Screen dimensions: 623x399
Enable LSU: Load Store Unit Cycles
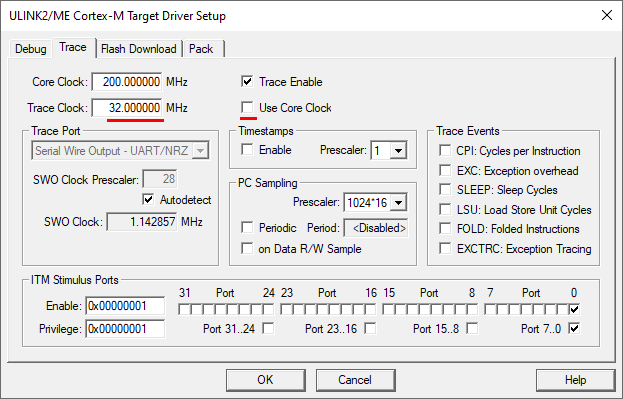pyautogui.click(x=445, y=209)
